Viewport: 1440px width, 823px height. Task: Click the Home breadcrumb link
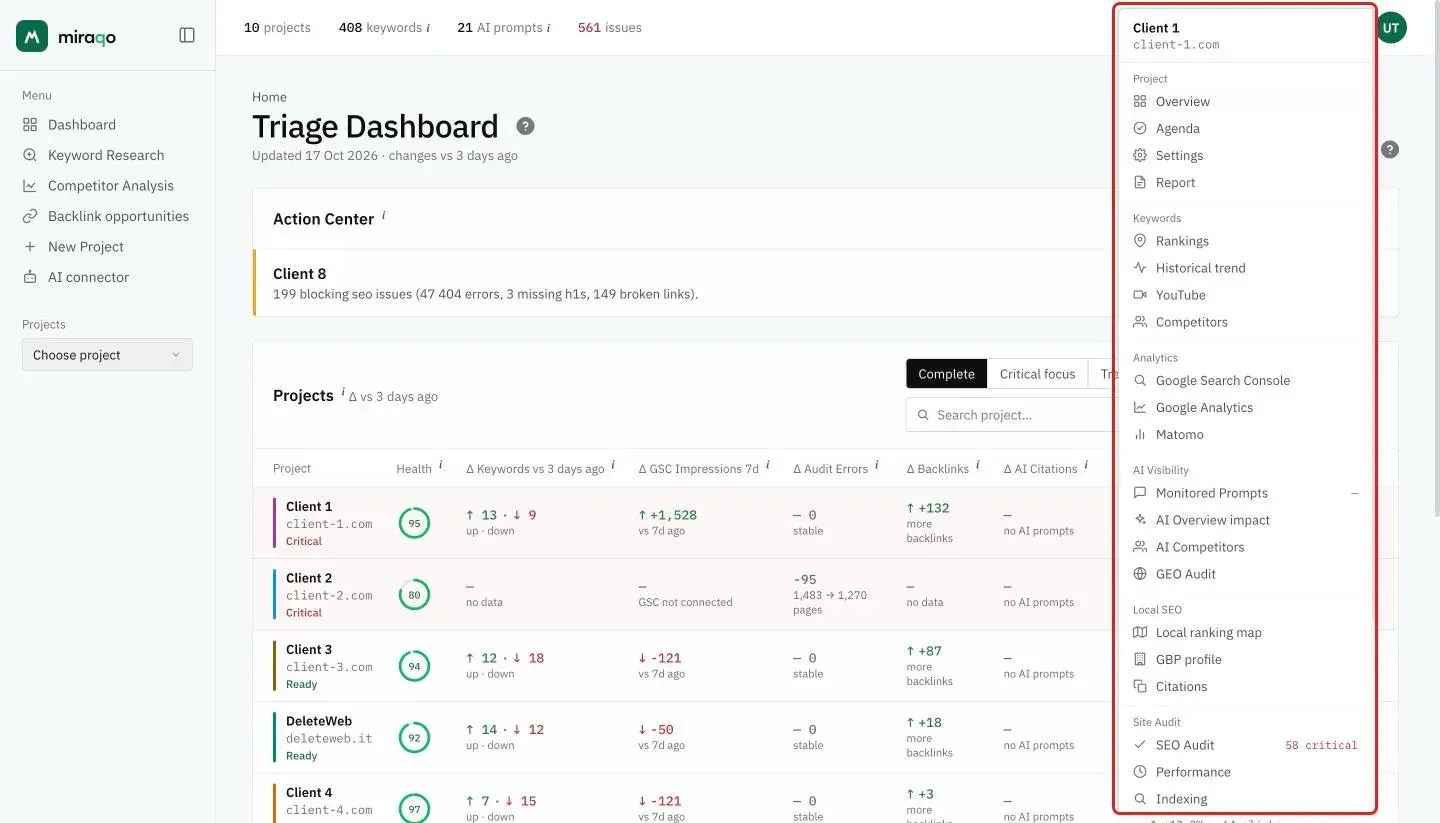tap(269, 97)
